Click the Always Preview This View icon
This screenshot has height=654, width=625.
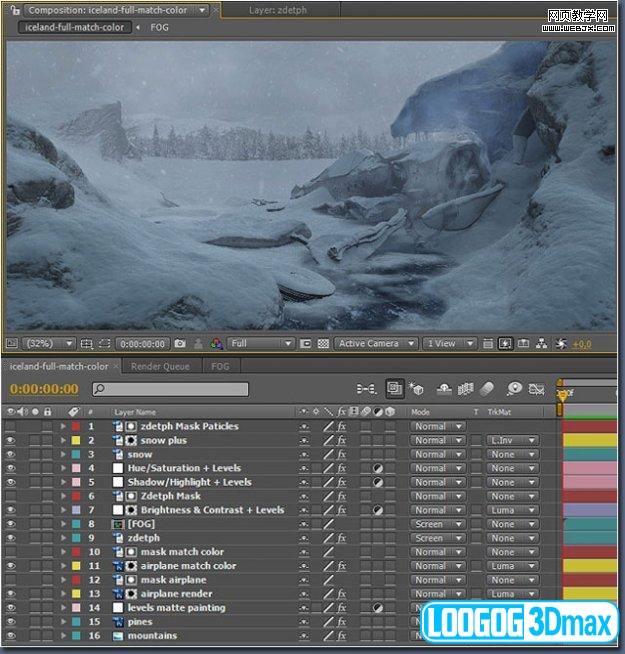coord(12,344)
